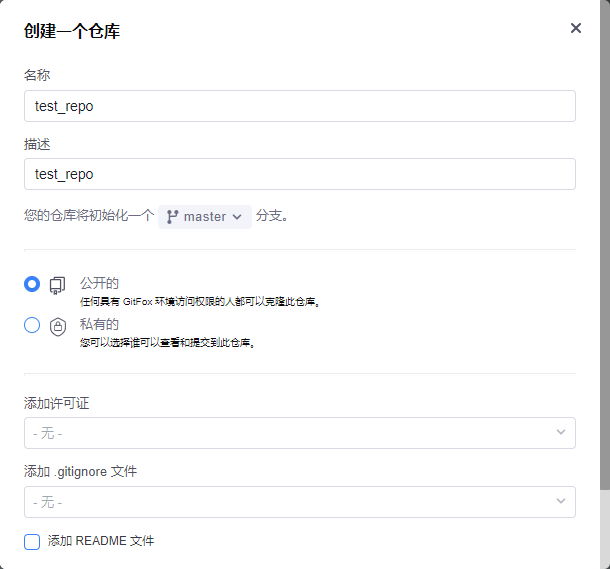
Task: Enable the 添加 README 文件 checkbox
Action: (x=32, y=541)
